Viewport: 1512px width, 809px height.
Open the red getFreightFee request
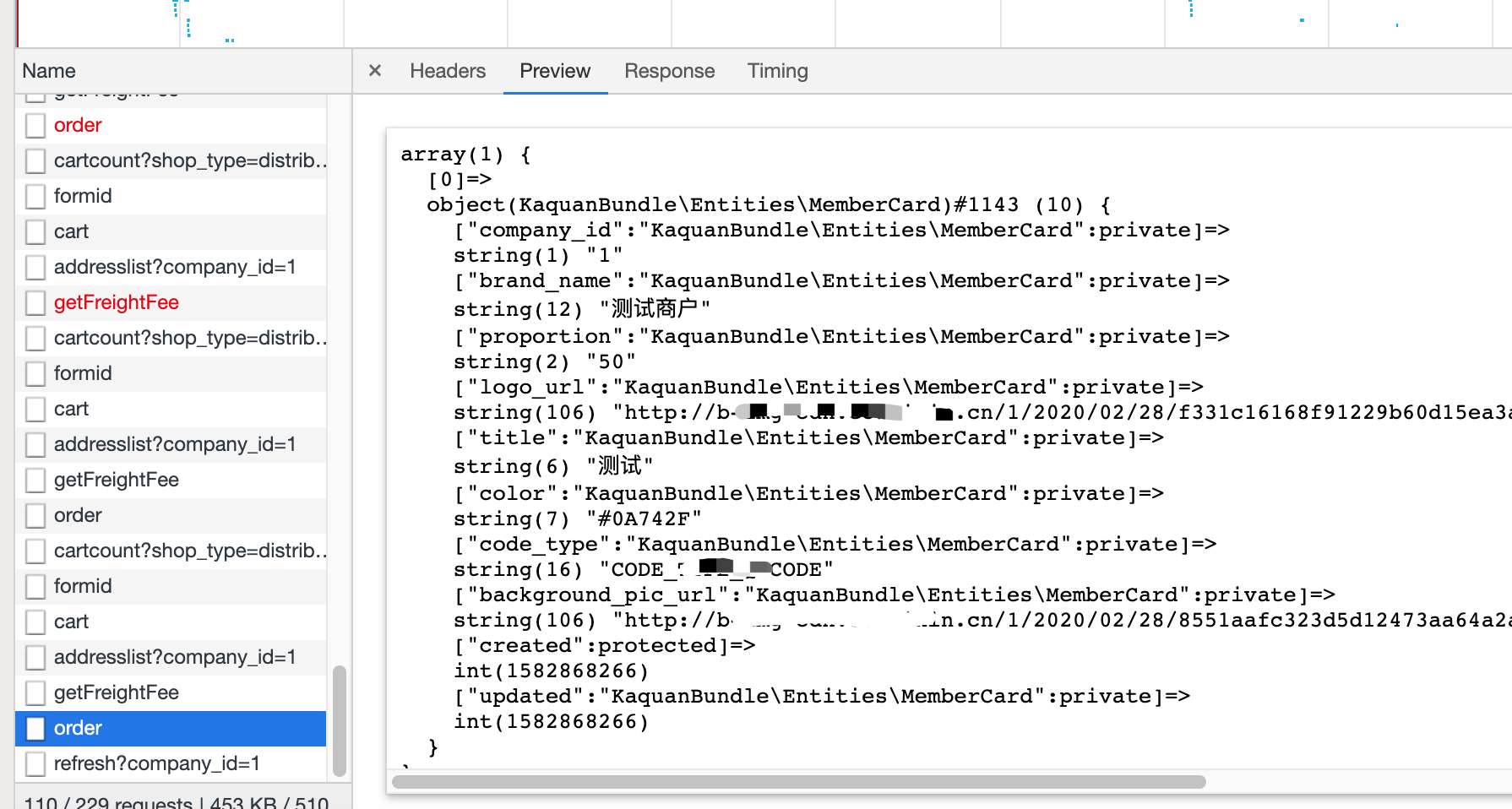pyautogui.click(x=116, y=302)
